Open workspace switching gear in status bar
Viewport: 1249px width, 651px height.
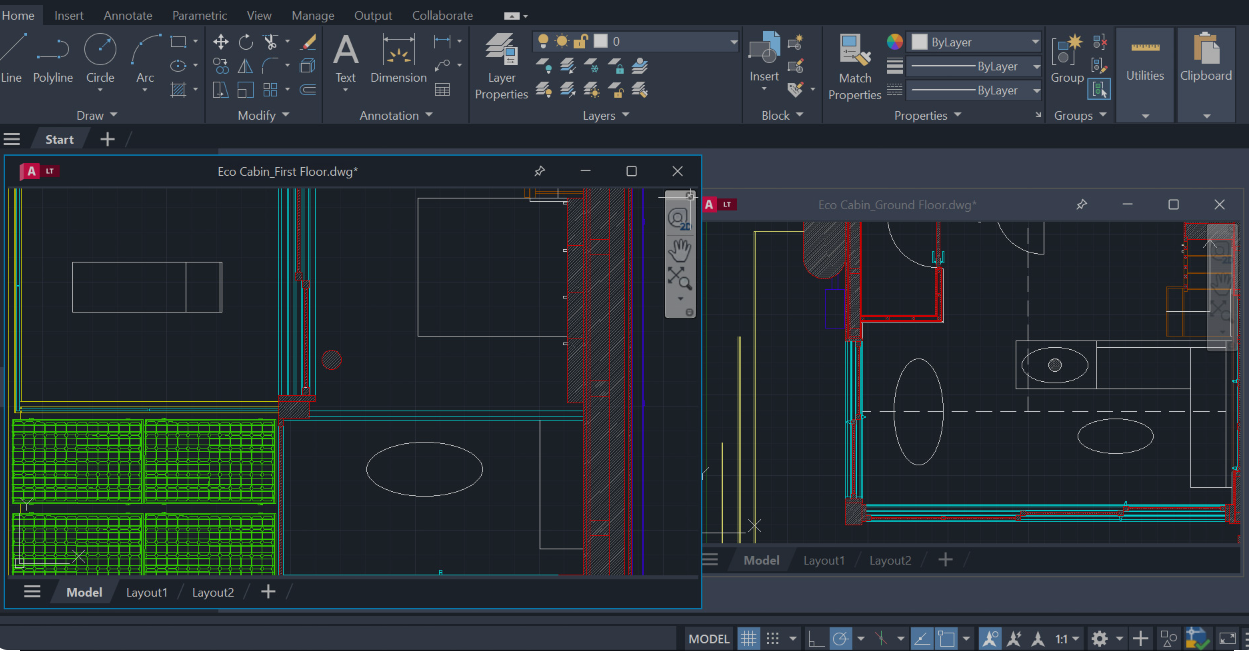click(x=1100, y=638)
